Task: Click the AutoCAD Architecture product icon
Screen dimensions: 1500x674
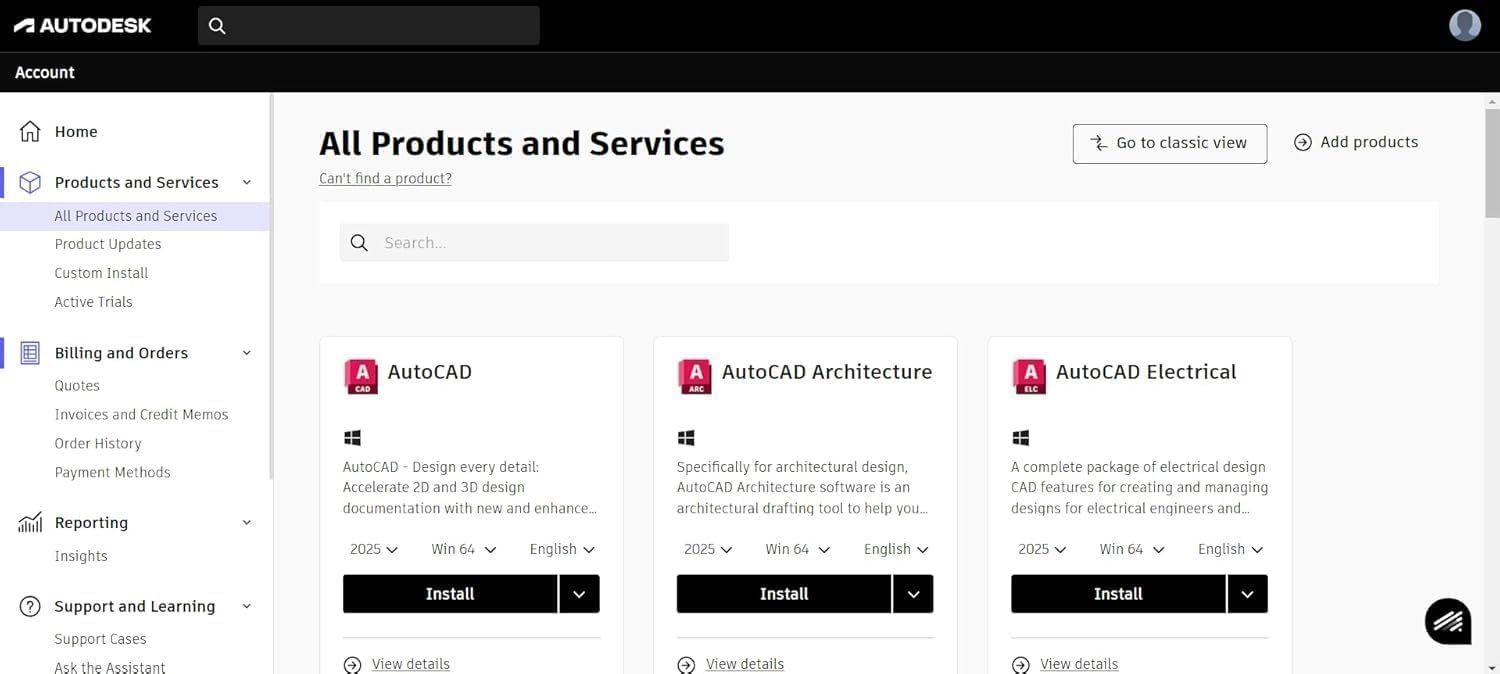Action: pos(695,376)
